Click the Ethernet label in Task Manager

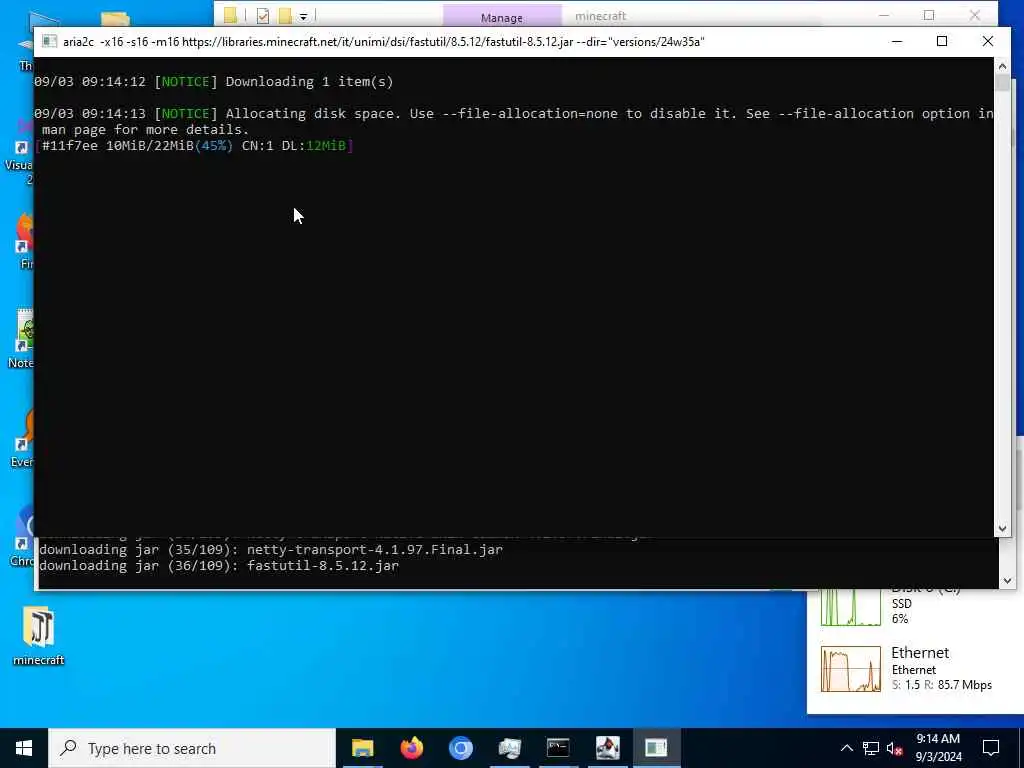click(920, 652)
